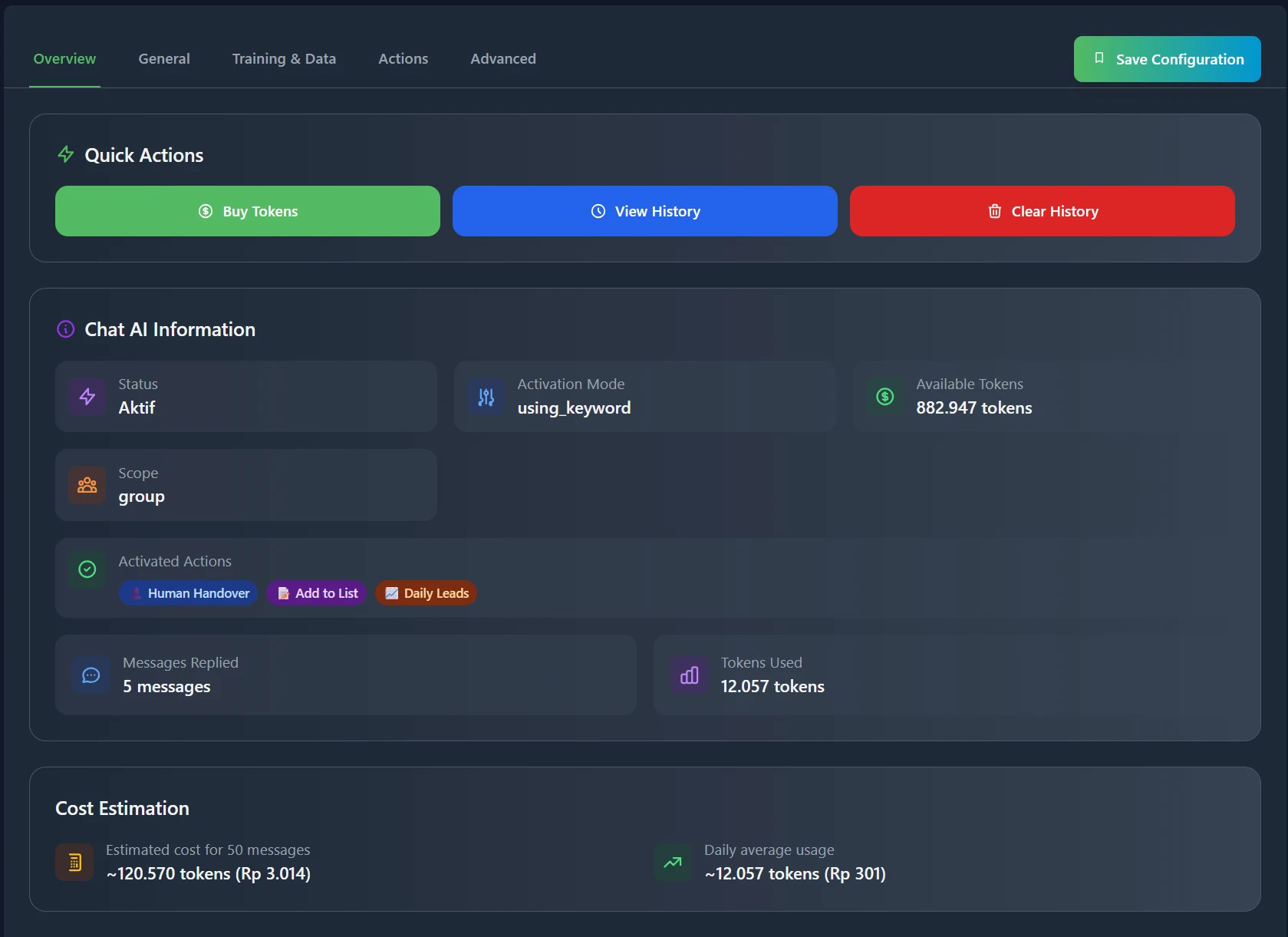Click the Messages Replied chat bubble icon

point(91,675)
